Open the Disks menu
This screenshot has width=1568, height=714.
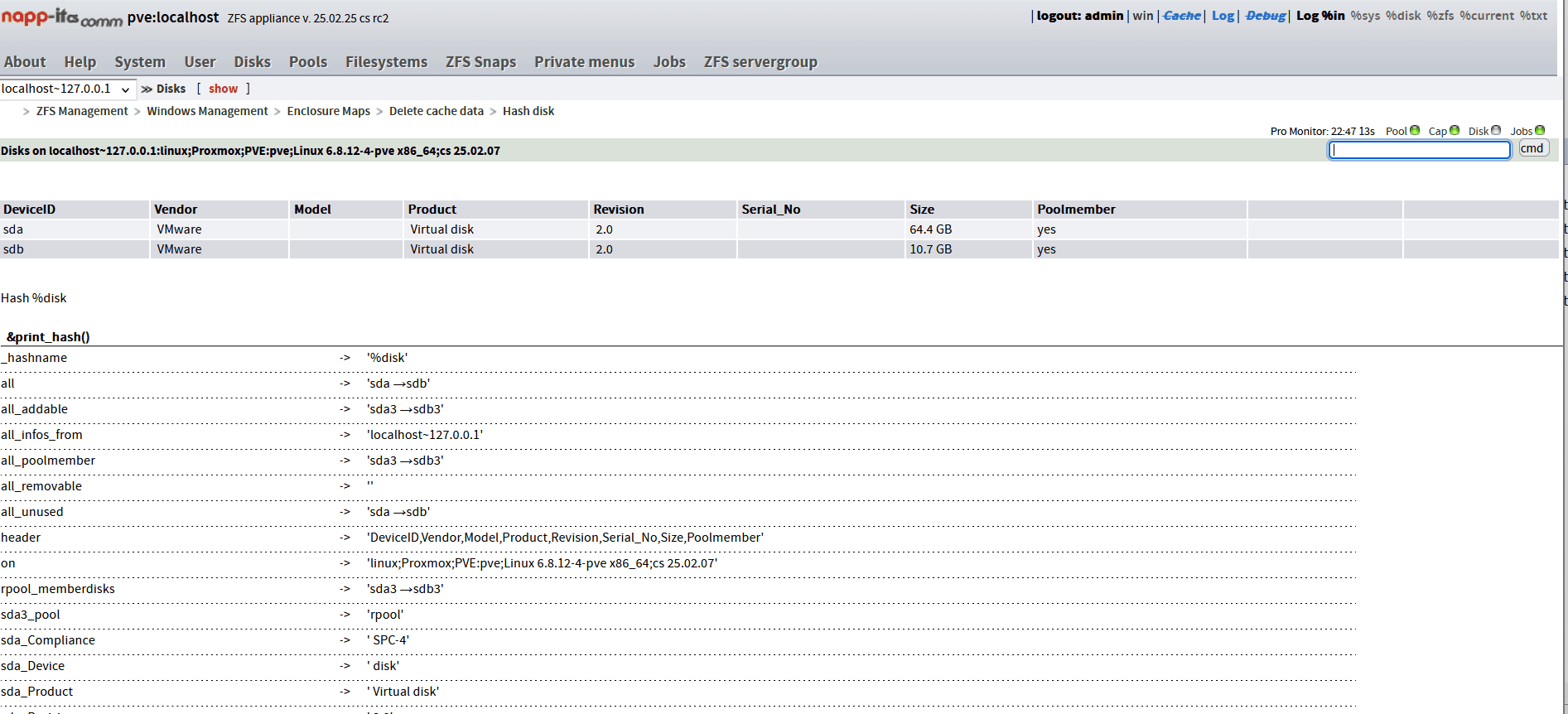(252, 62)
